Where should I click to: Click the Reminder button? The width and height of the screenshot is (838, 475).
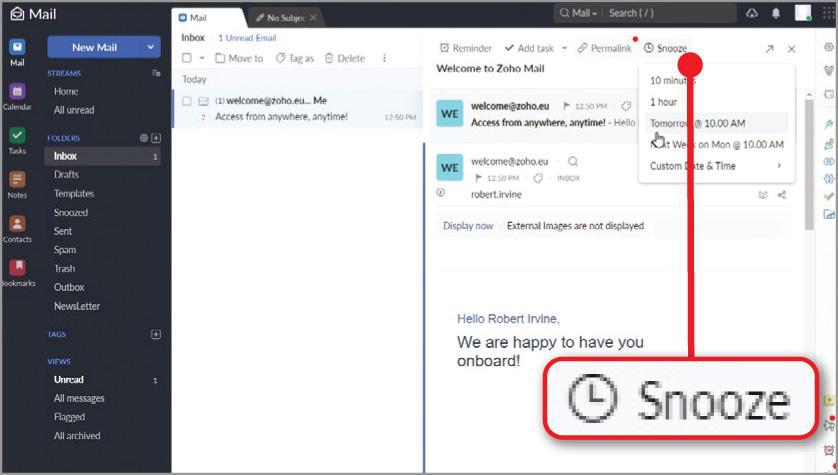pos(465,48)
